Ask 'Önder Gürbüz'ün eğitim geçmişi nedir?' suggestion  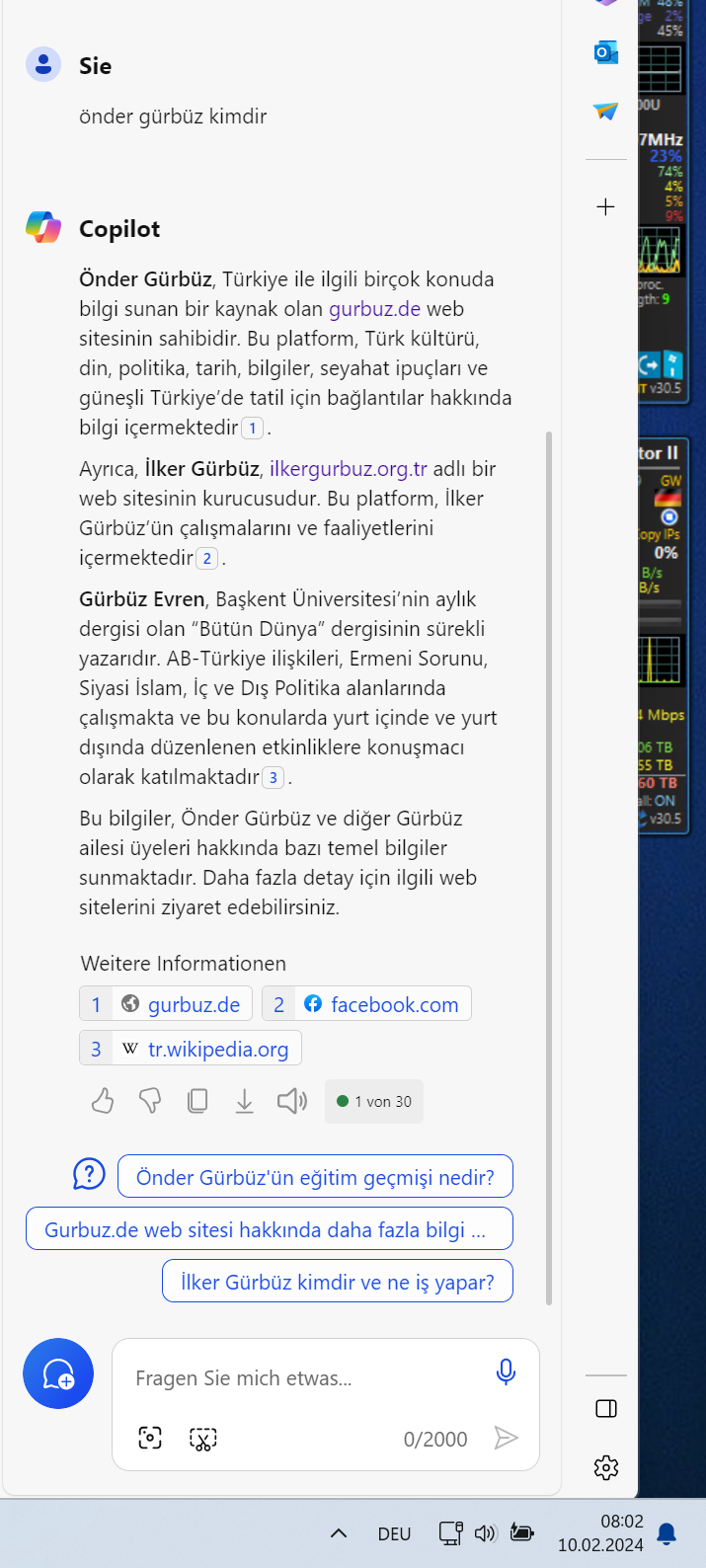(x=315, y=1177)
